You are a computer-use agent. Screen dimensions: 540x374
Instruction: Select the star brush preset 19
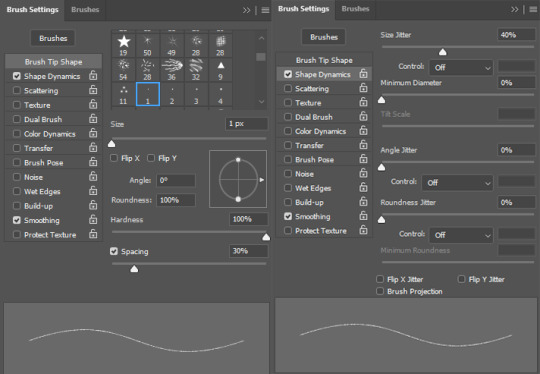124,46
